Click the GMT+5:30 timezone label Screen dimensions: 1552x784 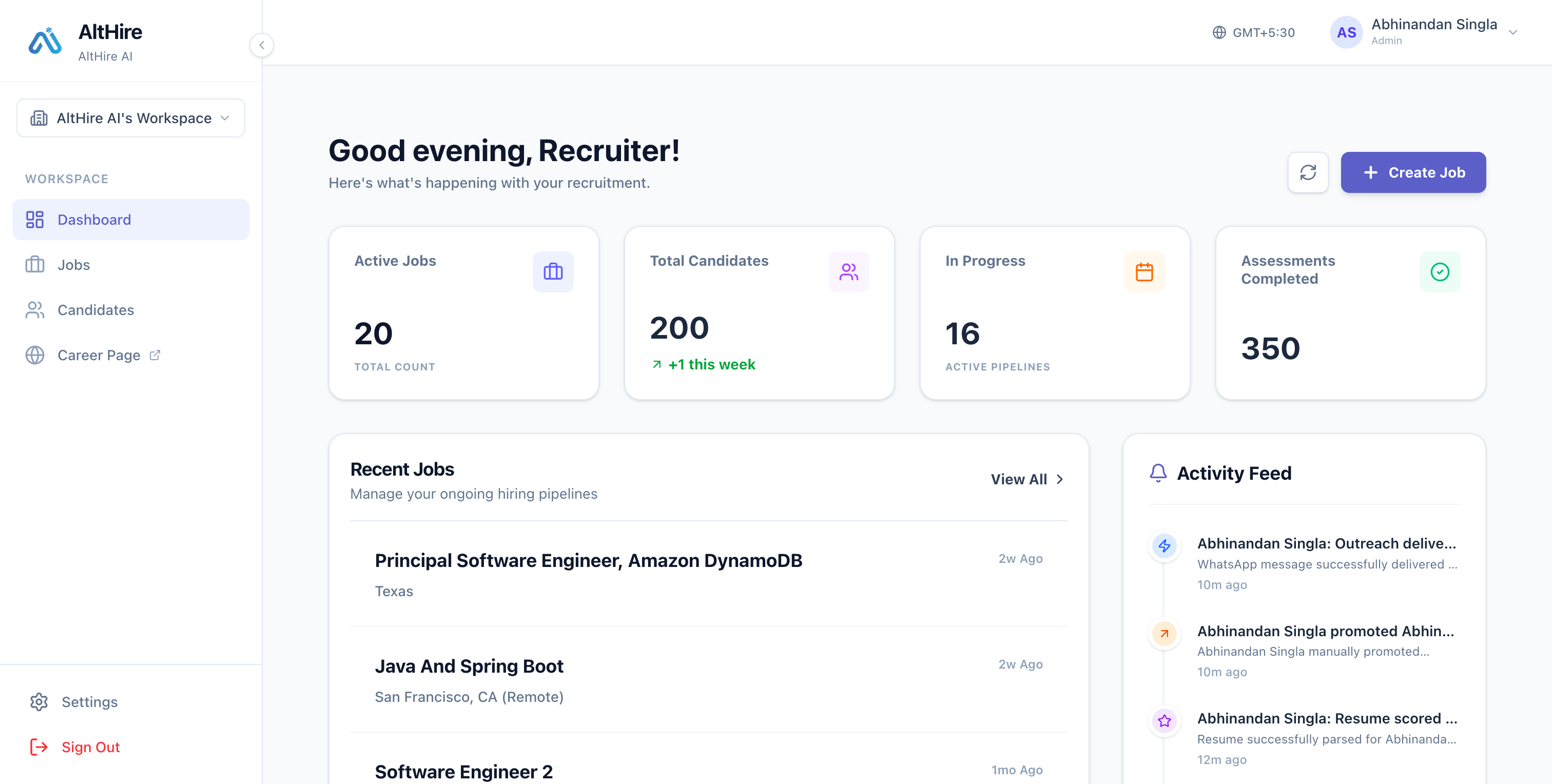[x=1264, y=32]
